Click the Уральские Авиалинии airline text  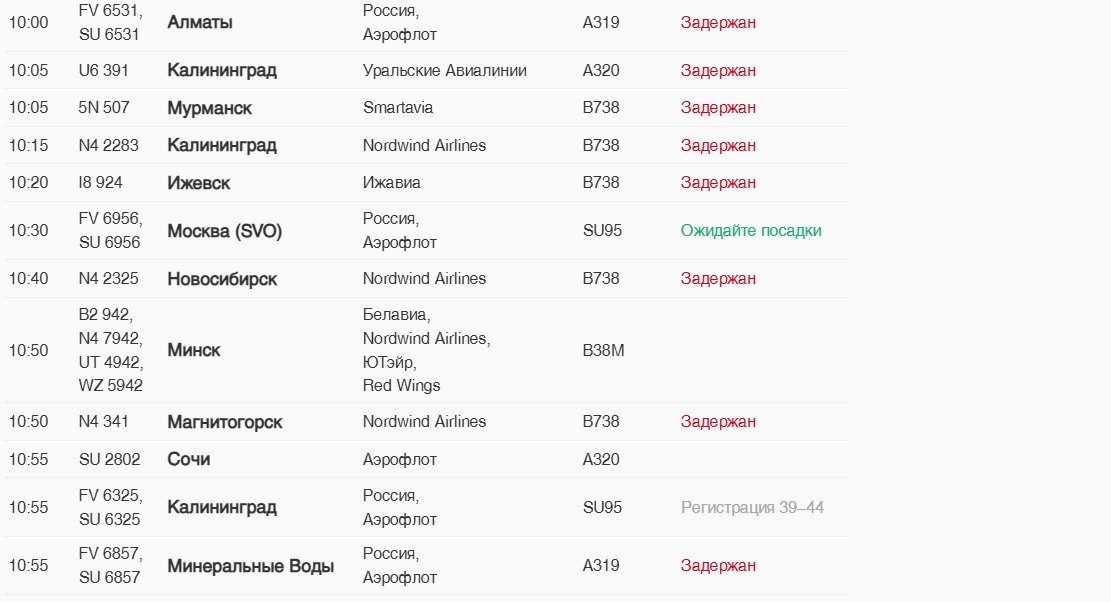444,71
